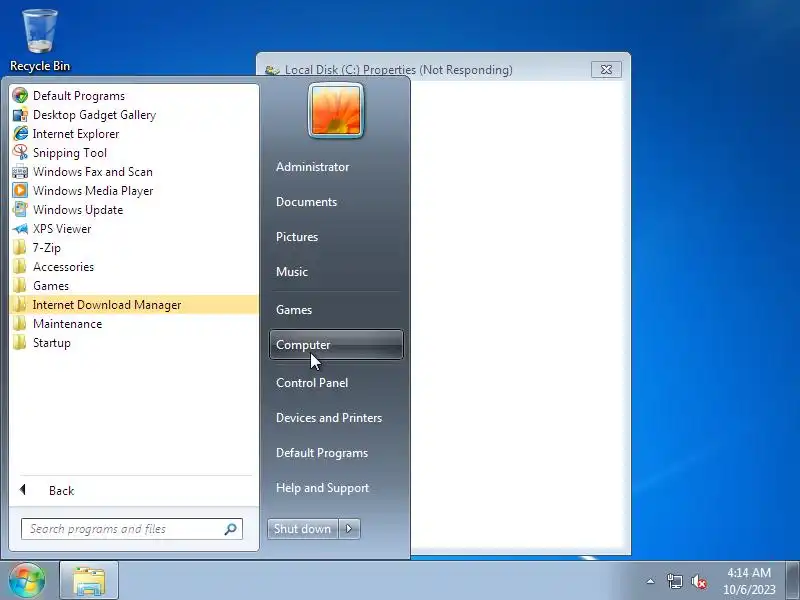Open the Snipping Tool scissors icon
800x600 pixels.
pyautogui.click(x=20, y=153)
